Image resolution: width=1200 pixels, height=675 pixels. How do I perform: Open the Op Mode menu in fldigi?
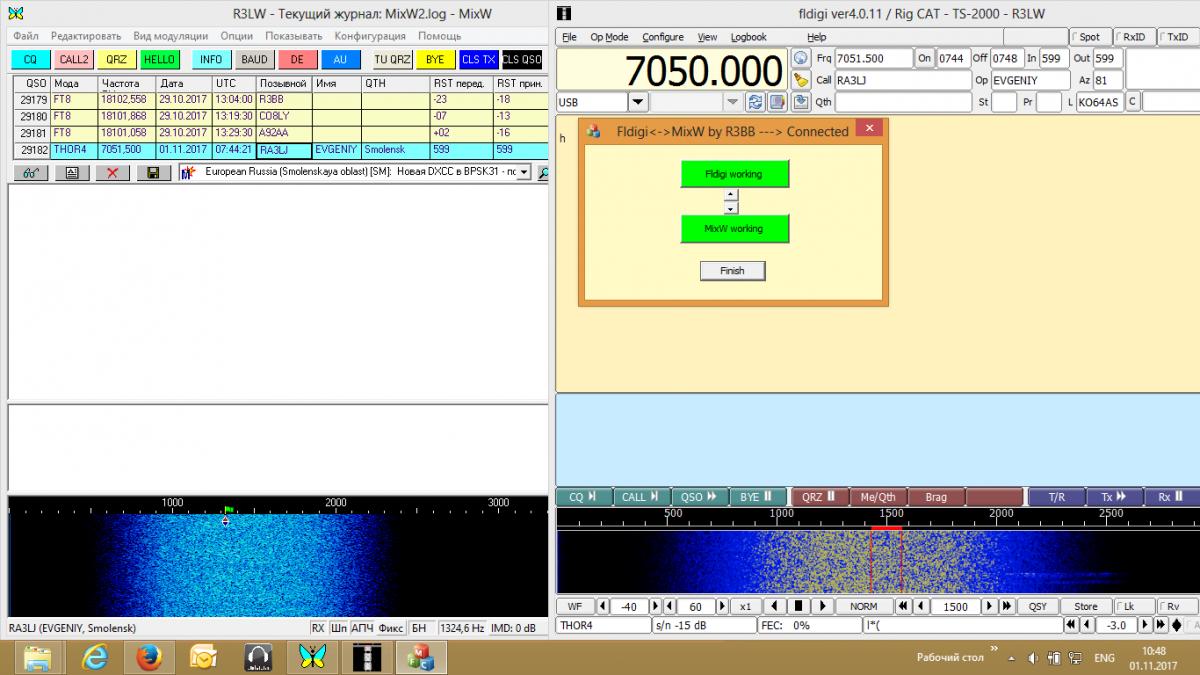[x=609, y=37]
